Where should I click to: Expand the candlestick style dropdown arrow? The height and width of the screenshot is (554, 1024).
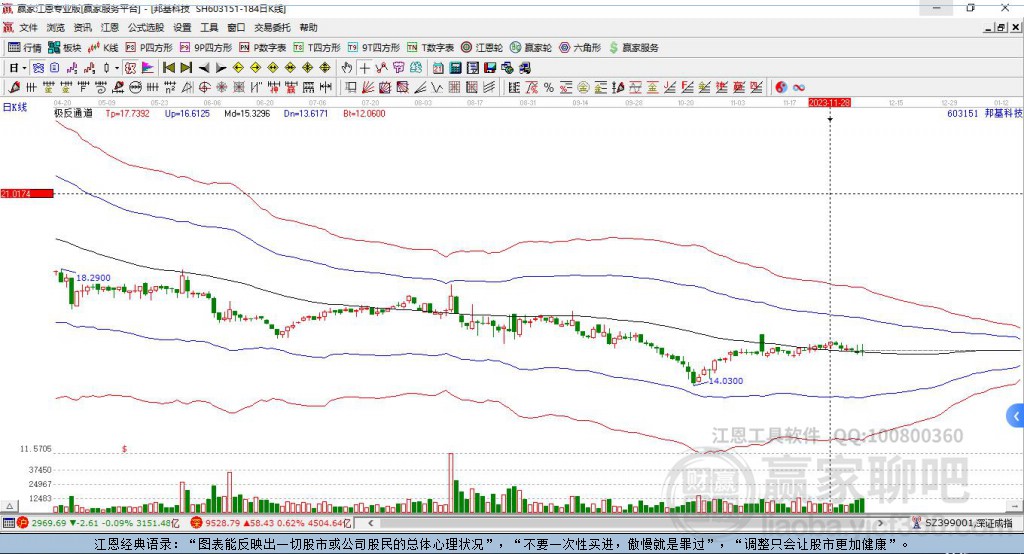coord(117,68)
